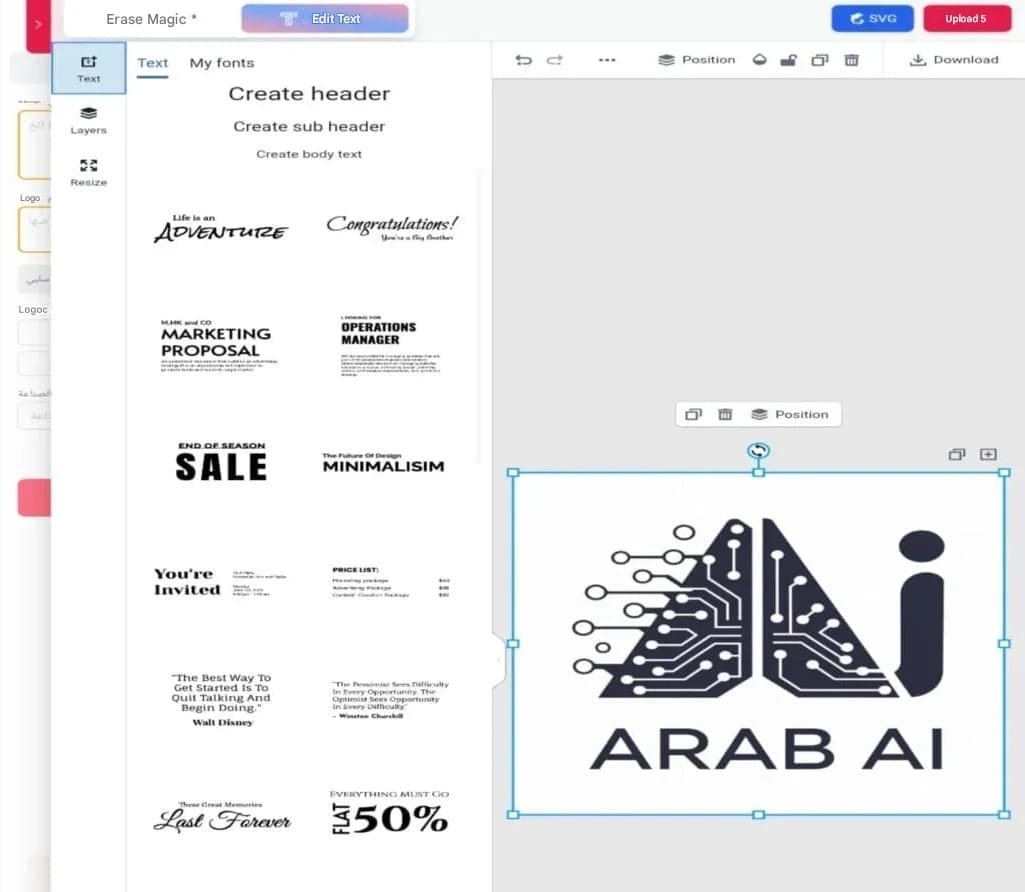This screenshot has height=892, width=1025.
Task: Switch to the My fonts tab
Action: pos(221,62)
